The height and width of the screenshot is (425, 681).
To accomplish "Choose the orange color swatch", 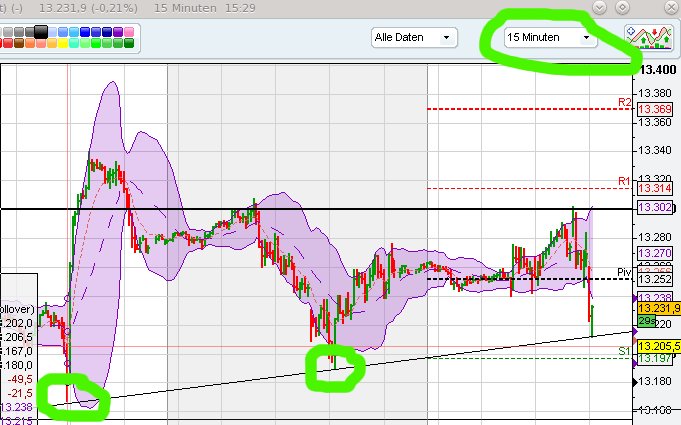I will pos(30,43).
